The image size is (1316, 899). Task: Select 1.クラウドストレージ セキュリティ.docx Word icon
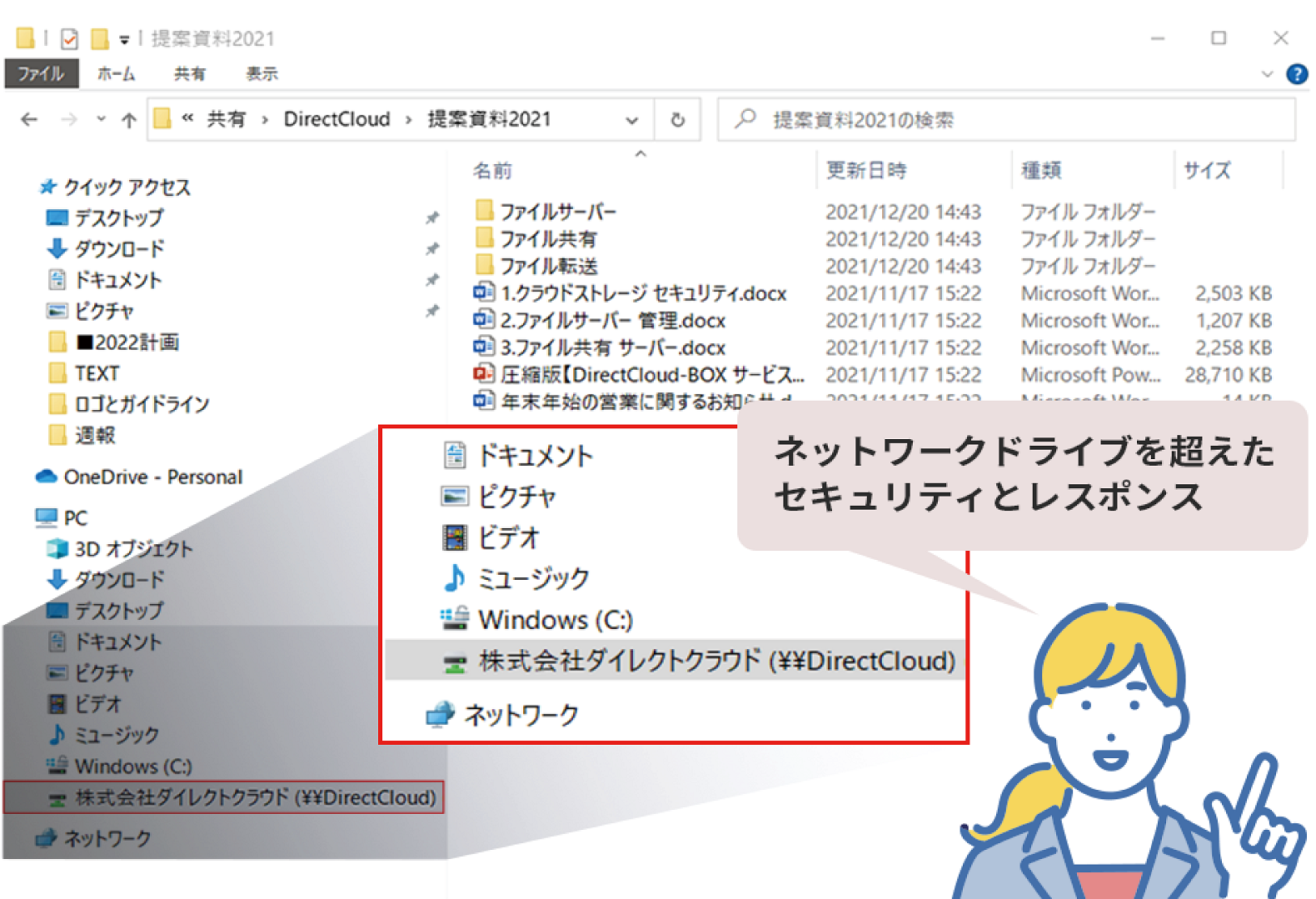(x=484, y=292)
